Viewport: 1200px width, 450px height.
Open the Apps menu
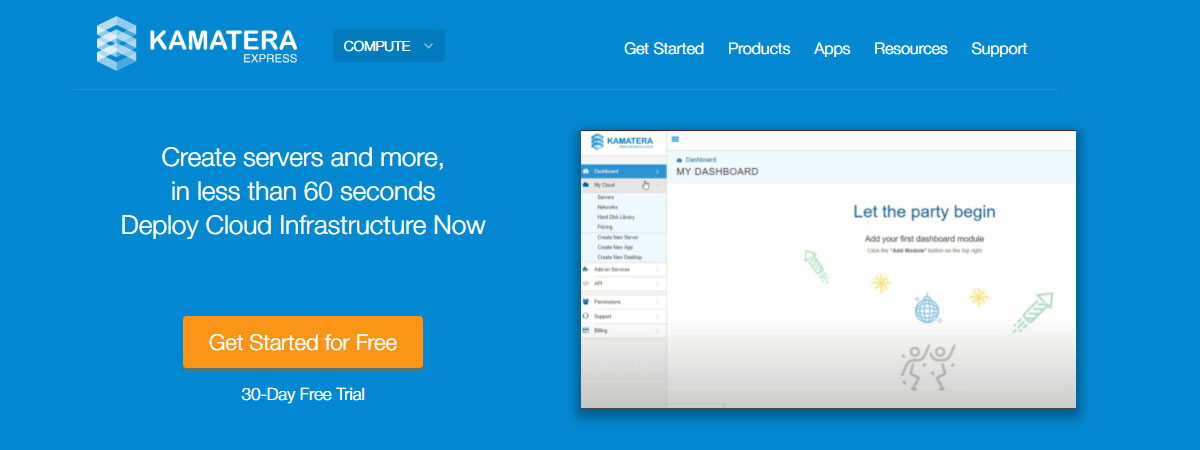pos(832,48)
